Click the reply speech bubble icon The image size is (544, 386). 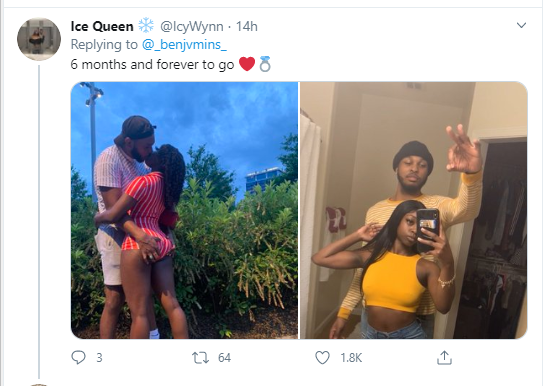pyautogui.click(x=78, y=357)
